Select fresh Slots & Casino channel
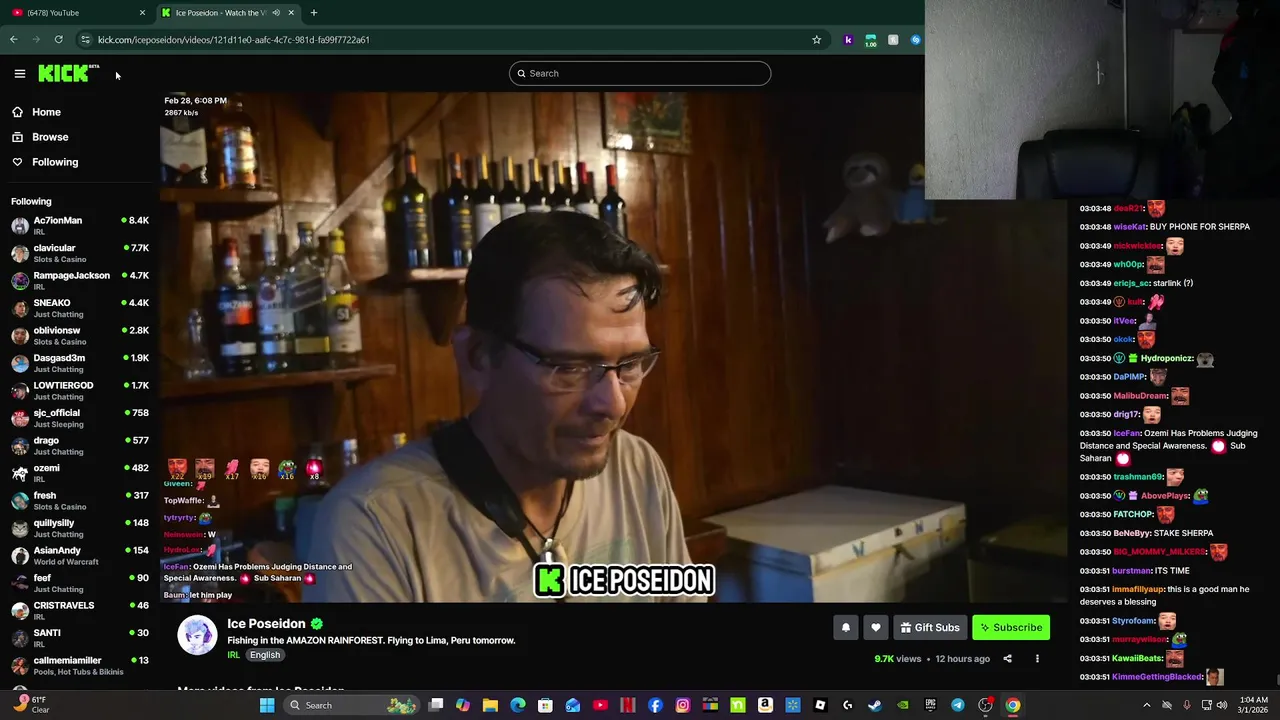This screenshot has width=1280, height=720. [80, 500]
